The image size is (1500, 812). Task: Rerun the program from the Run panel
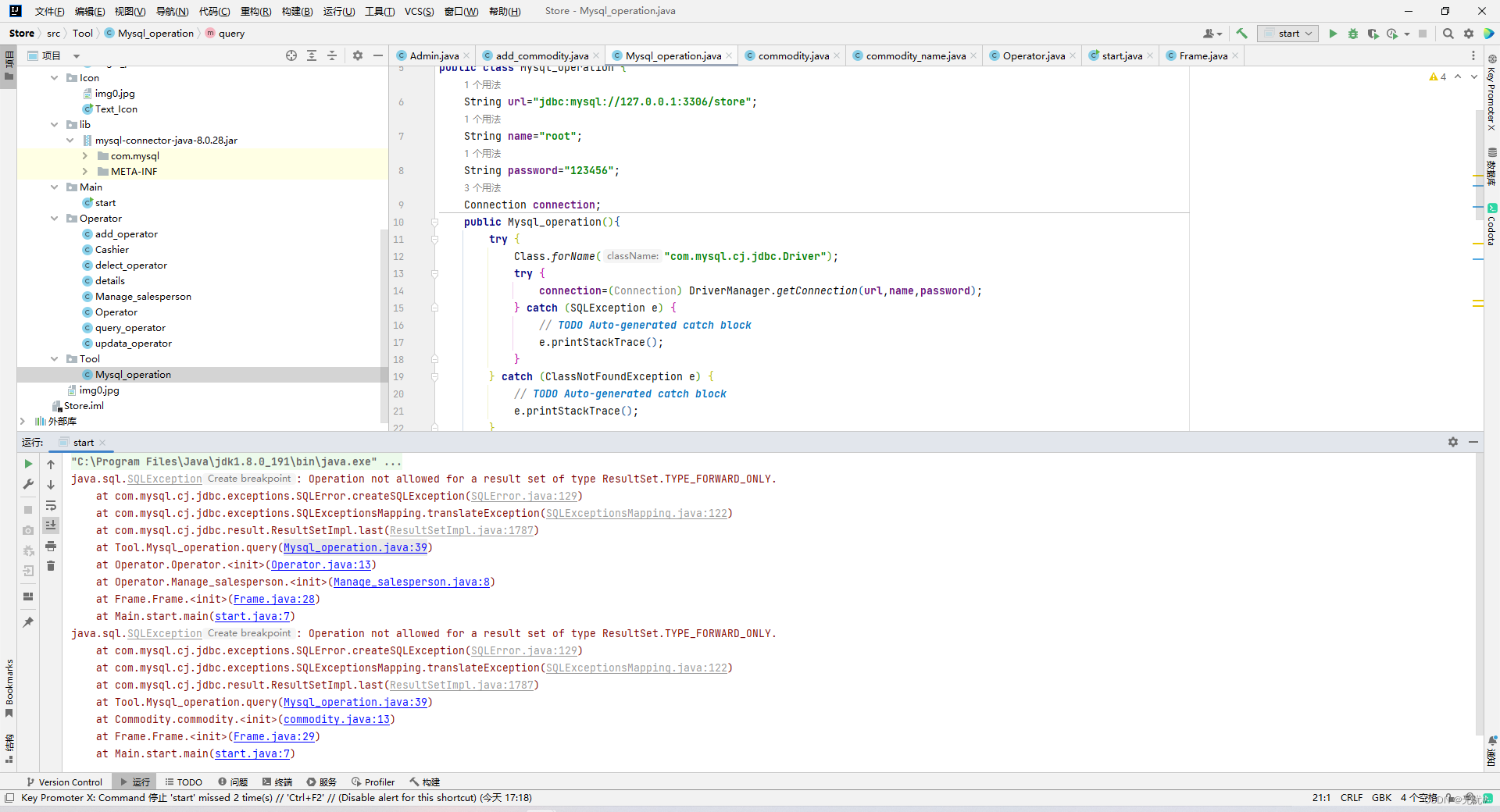tap(29, 464)
